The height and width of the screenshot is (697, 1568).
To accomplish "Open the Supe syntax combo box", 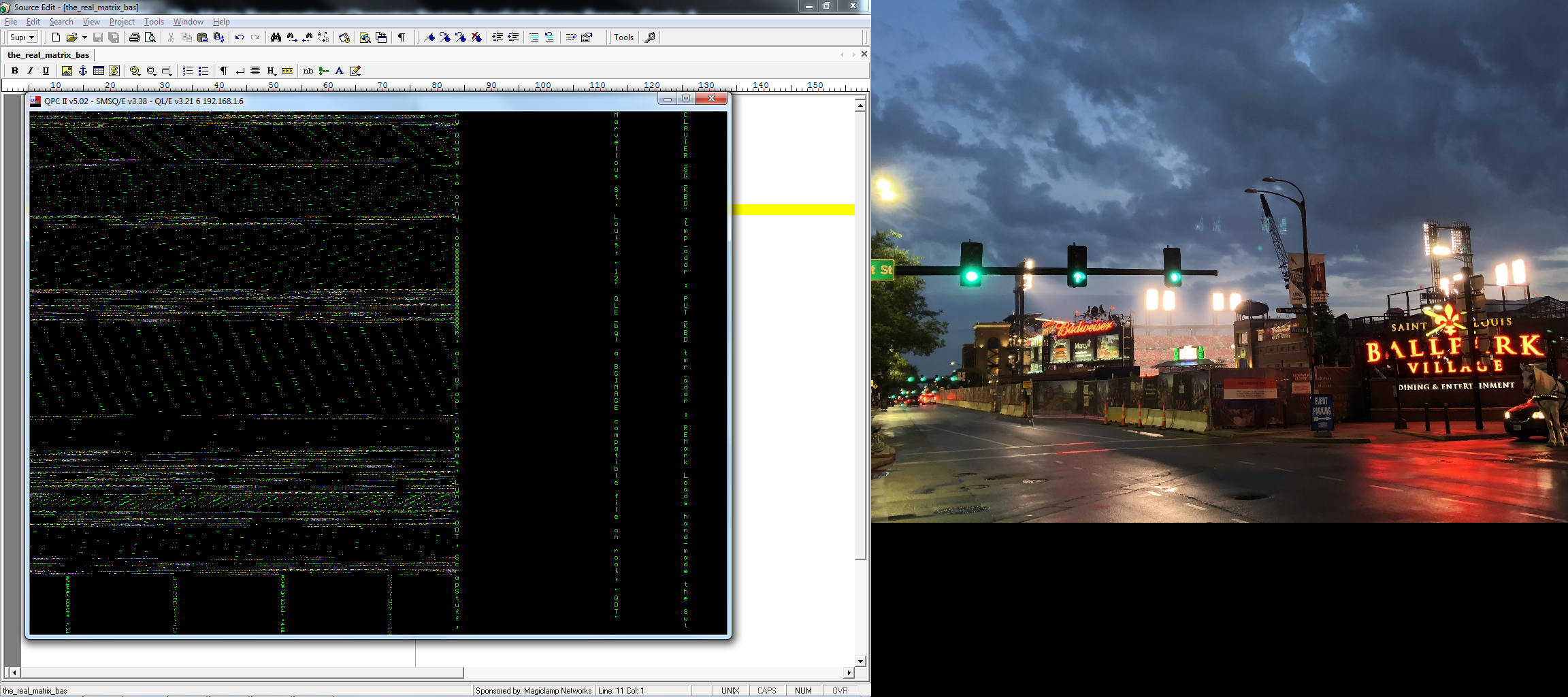I will coord(22,37).
